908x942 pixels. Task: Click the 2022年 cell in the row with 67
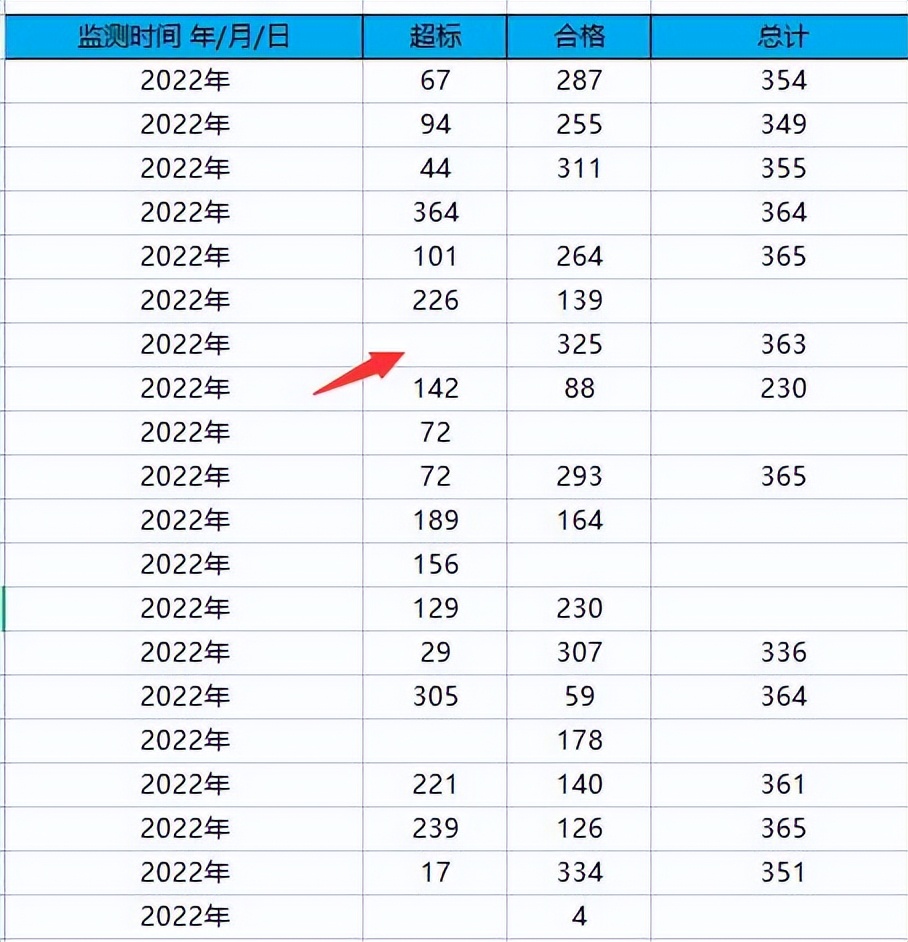184,81
